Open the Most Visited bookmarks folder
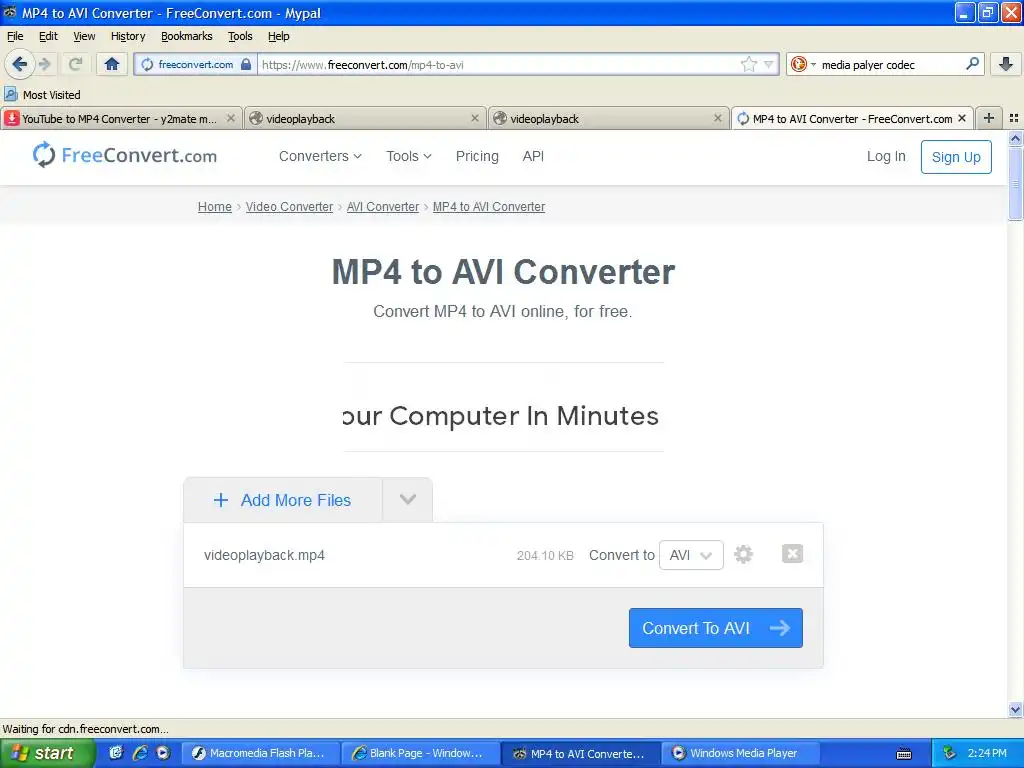The height and width of the screenshot is (768, 1024). pos(42,95)
